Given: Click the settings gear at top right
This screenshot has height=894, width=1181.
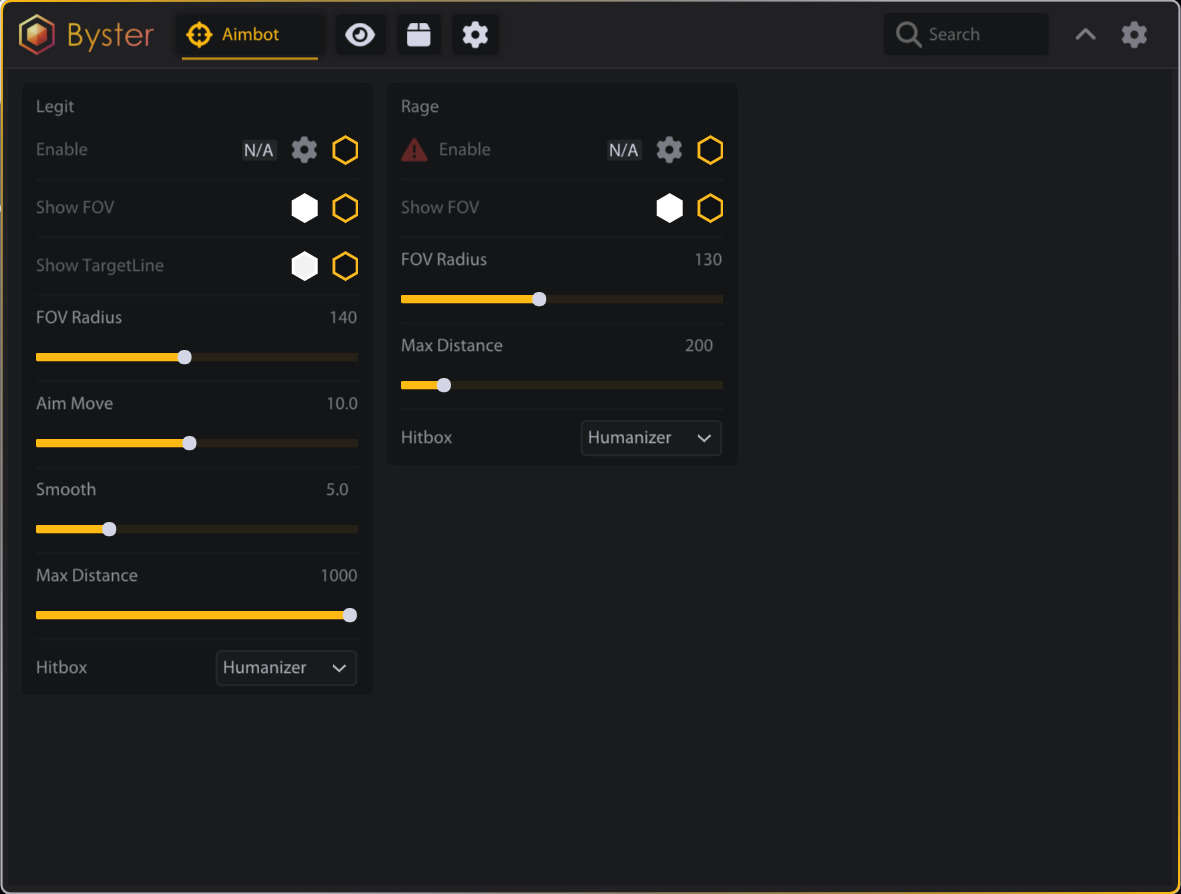Looking at the screenshot, I should (x=1134, y=35).
